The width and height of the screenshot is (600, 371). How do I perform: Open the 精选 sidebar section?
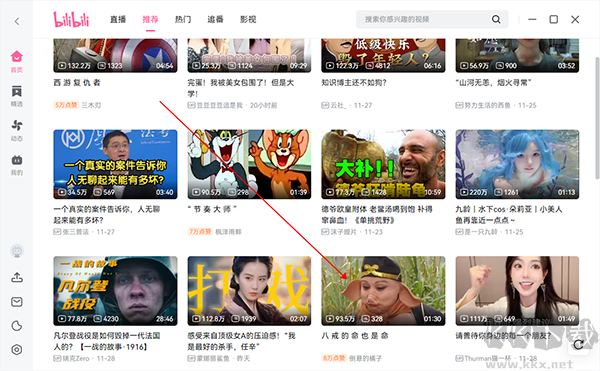click(x=16, y=96)
